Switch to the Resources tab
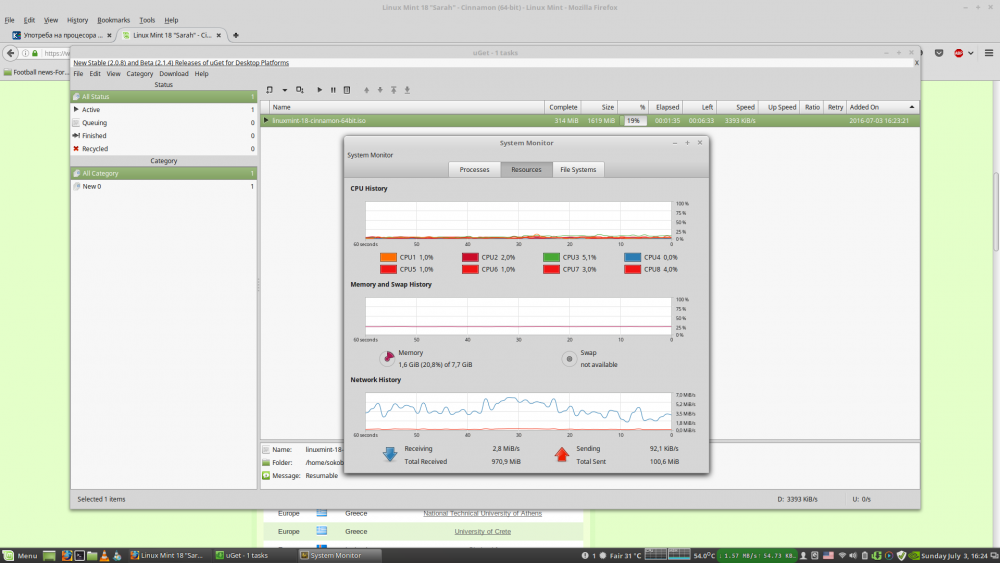Screen dimensions: 1000x563 coord(526,170)
